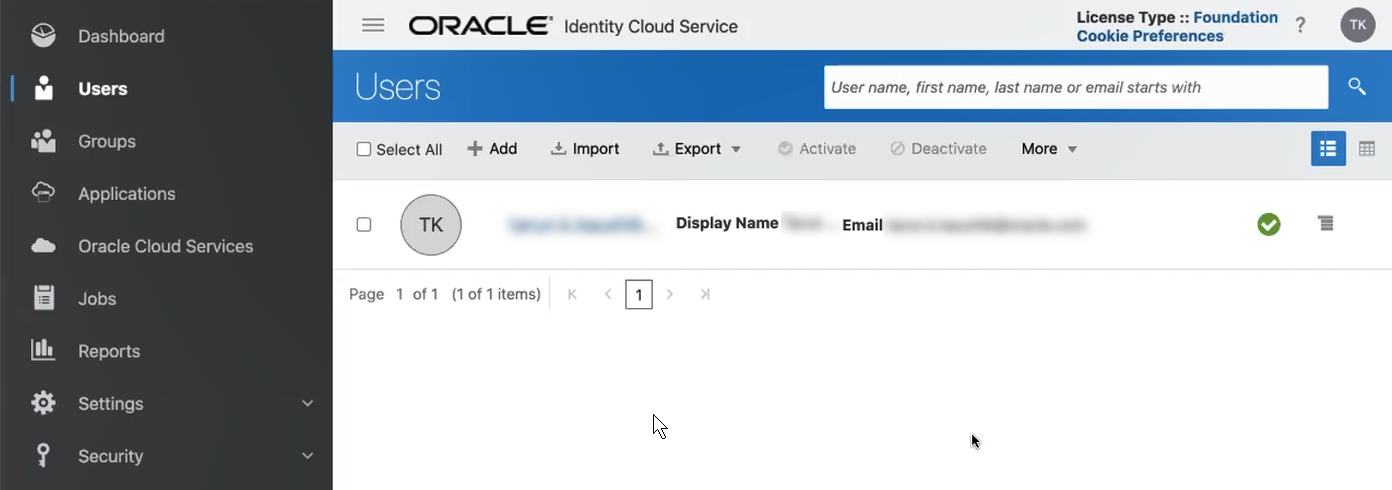Viewport: 1392px width, 490px height.
Task: Open the blurred user name link
Action: click(x=583, y=225)
